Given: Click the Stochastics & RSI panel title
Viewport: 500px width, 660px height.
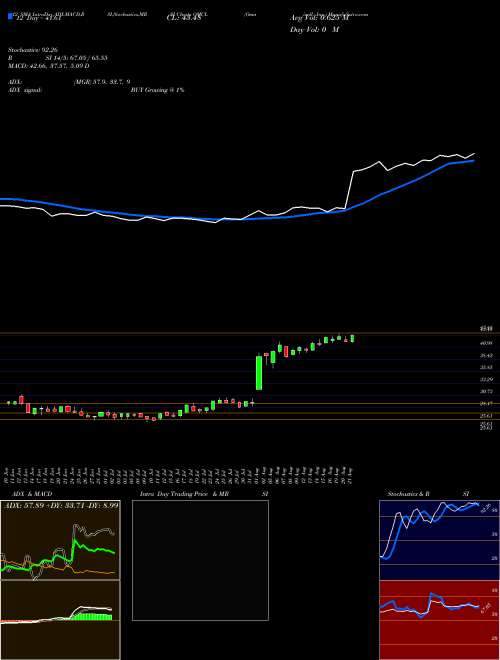Looking at the screenshot, I should tap(429, 494).
